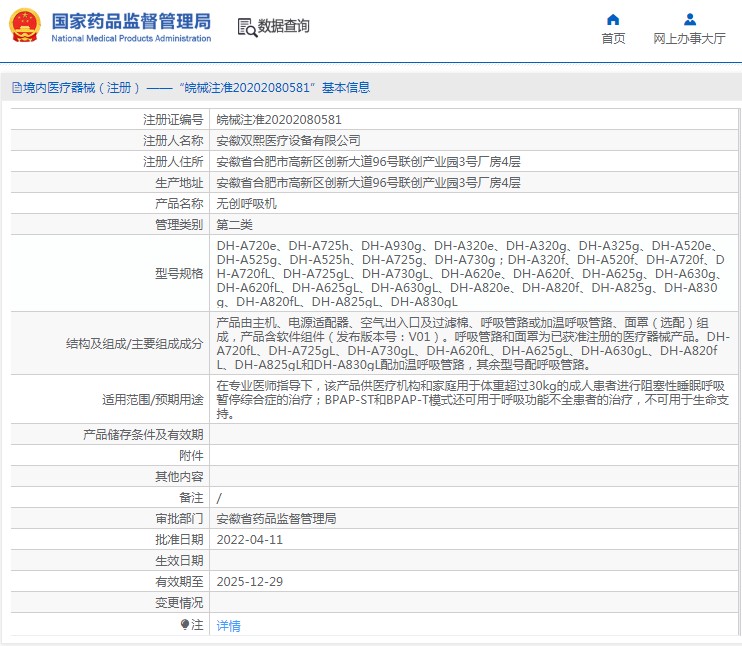Image resolution: width=742 pixels, height=646 pixels.
Task: Click the structure description beginning 产品由主机
Action: tap(473, 344)
